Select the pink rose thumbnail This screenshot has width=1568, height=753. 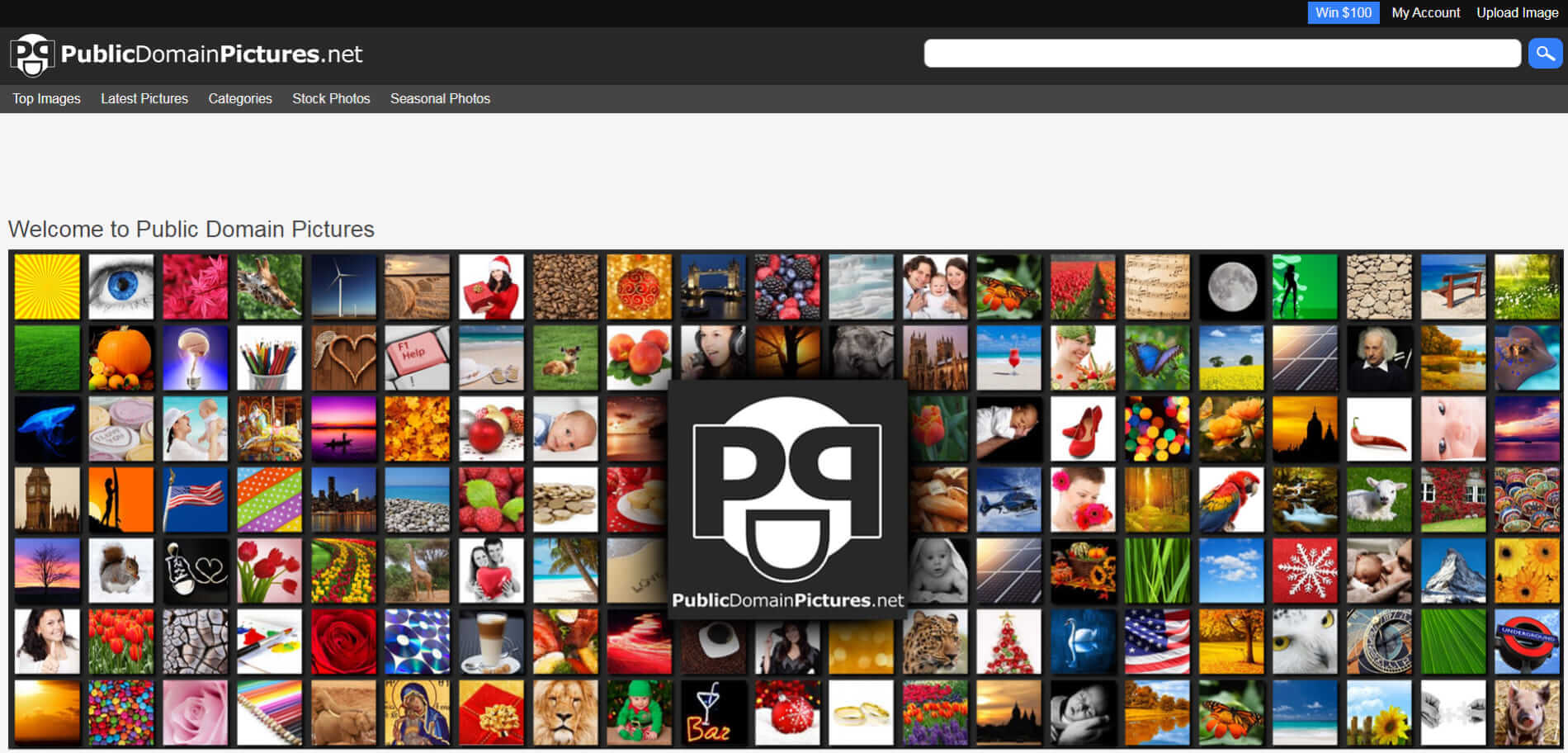pos(195,713)
